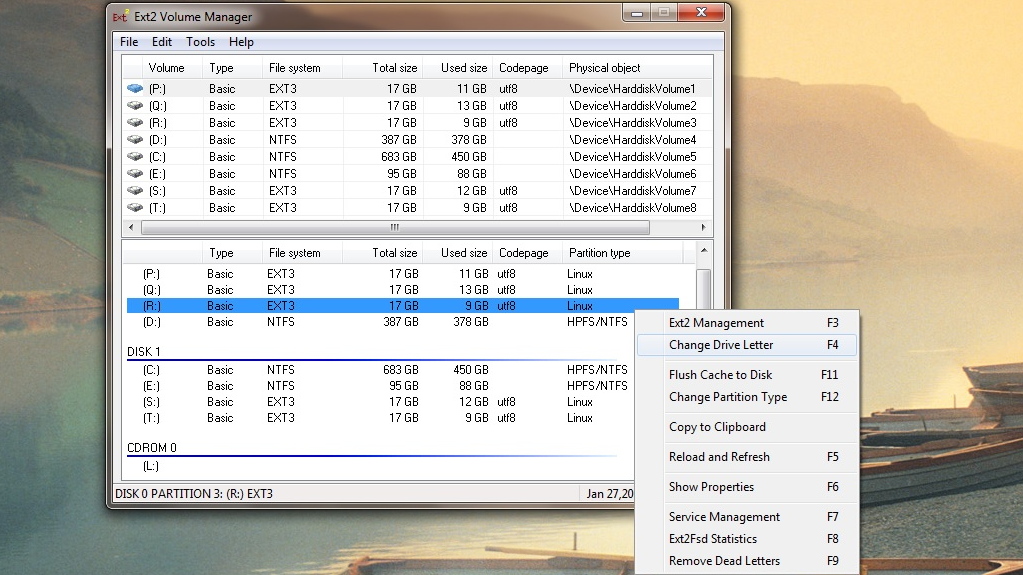Viewport: 1023px width, 575px height.
Task: Open Show Properties from context menu
Action: click(747, 487)
